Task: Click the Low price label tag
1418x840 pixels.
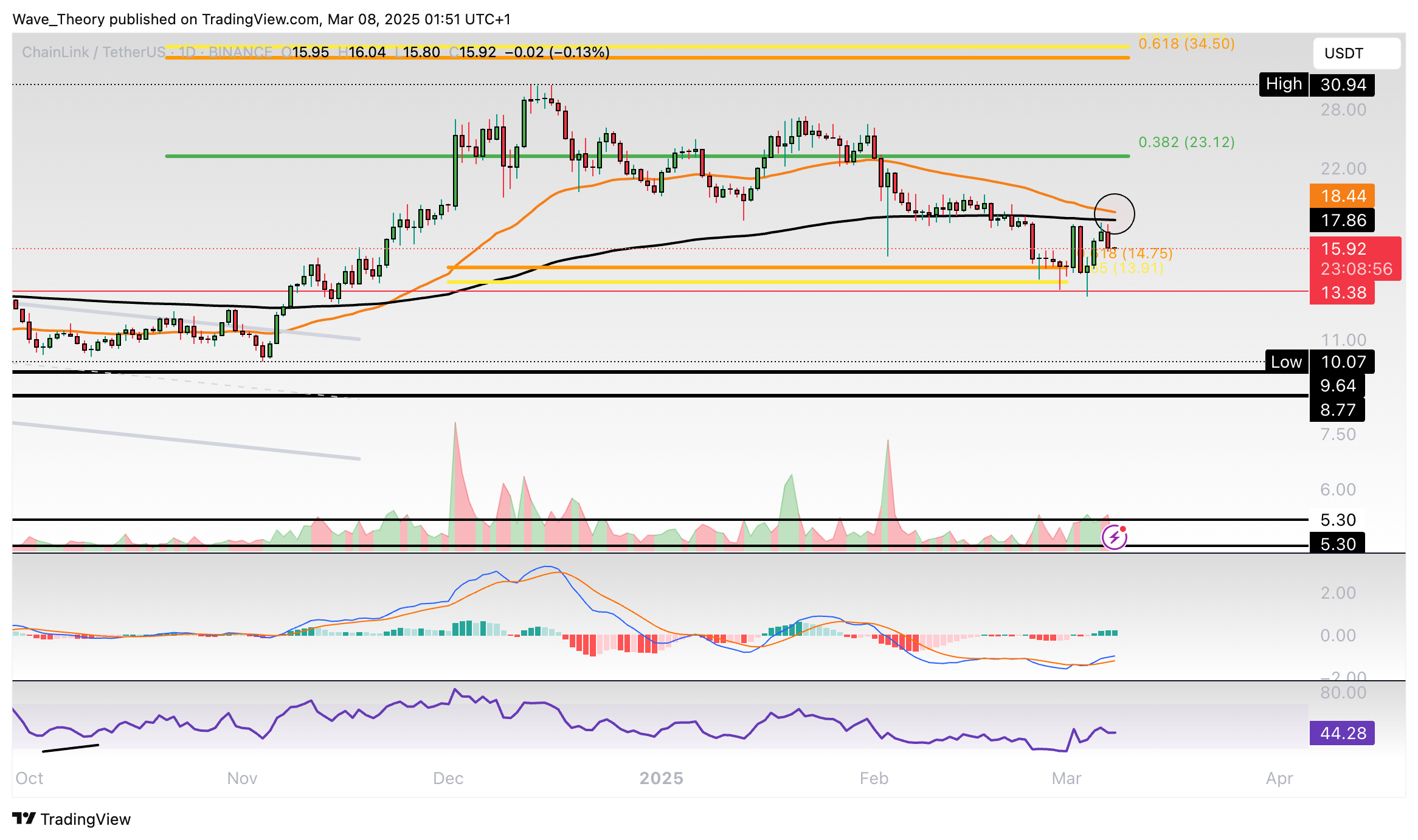Action: coord(1285,362)
